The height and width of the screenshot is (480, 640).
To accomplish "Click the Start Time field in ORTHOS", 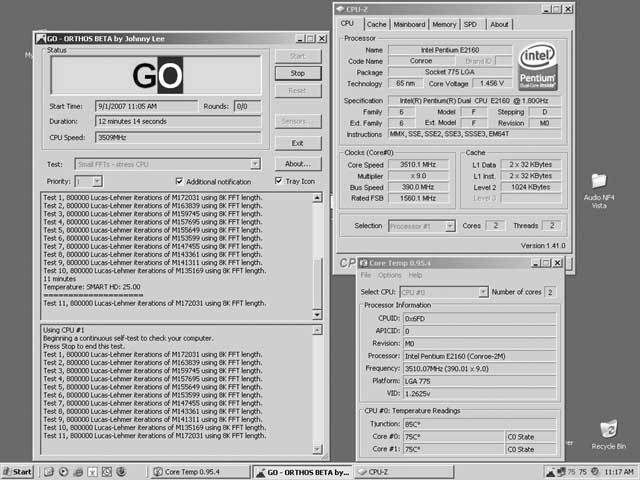I will tap(146, 106).
